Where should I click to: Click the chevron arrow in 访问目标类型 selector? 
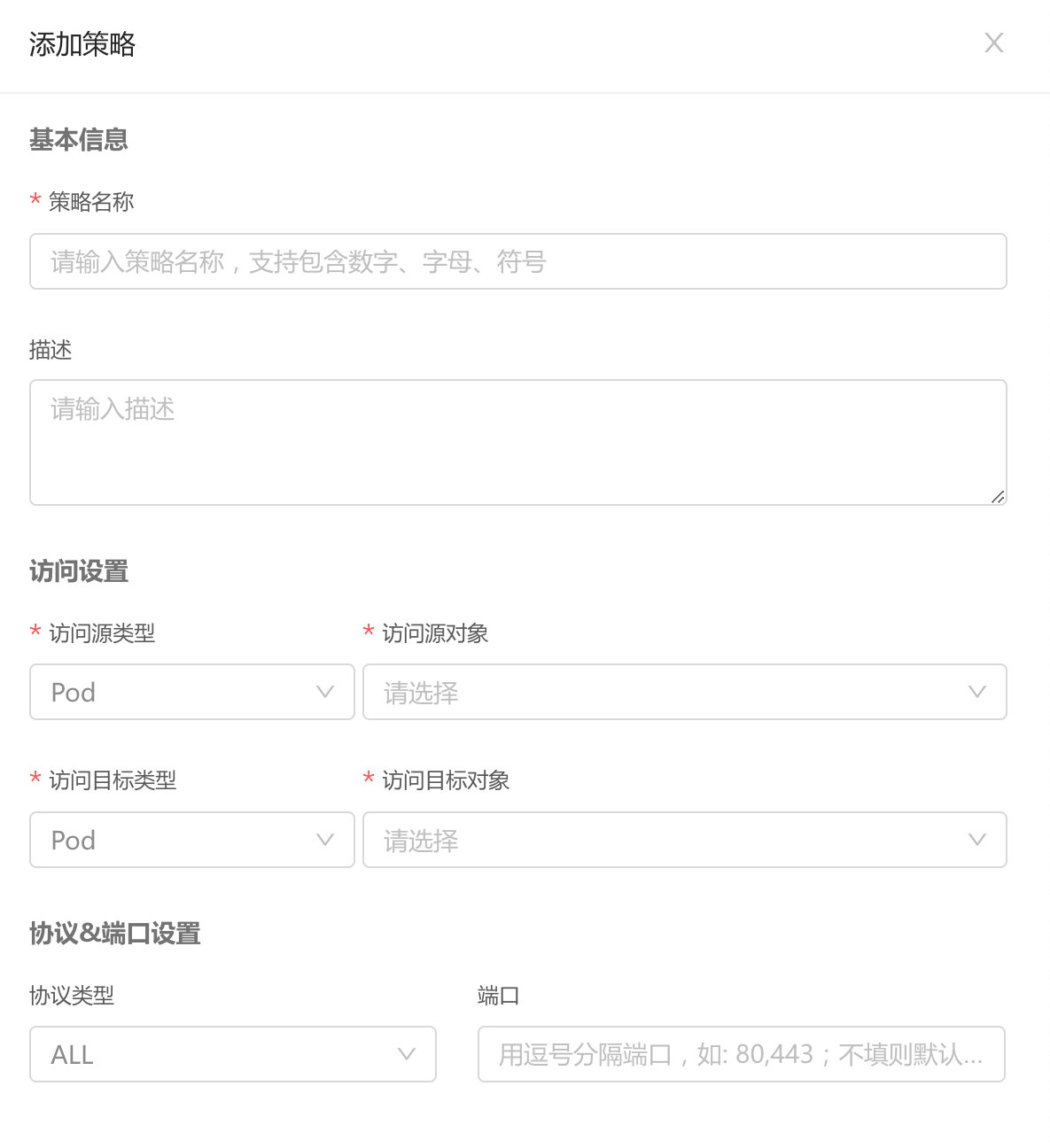pyautogui.click(x=325, y=840)
